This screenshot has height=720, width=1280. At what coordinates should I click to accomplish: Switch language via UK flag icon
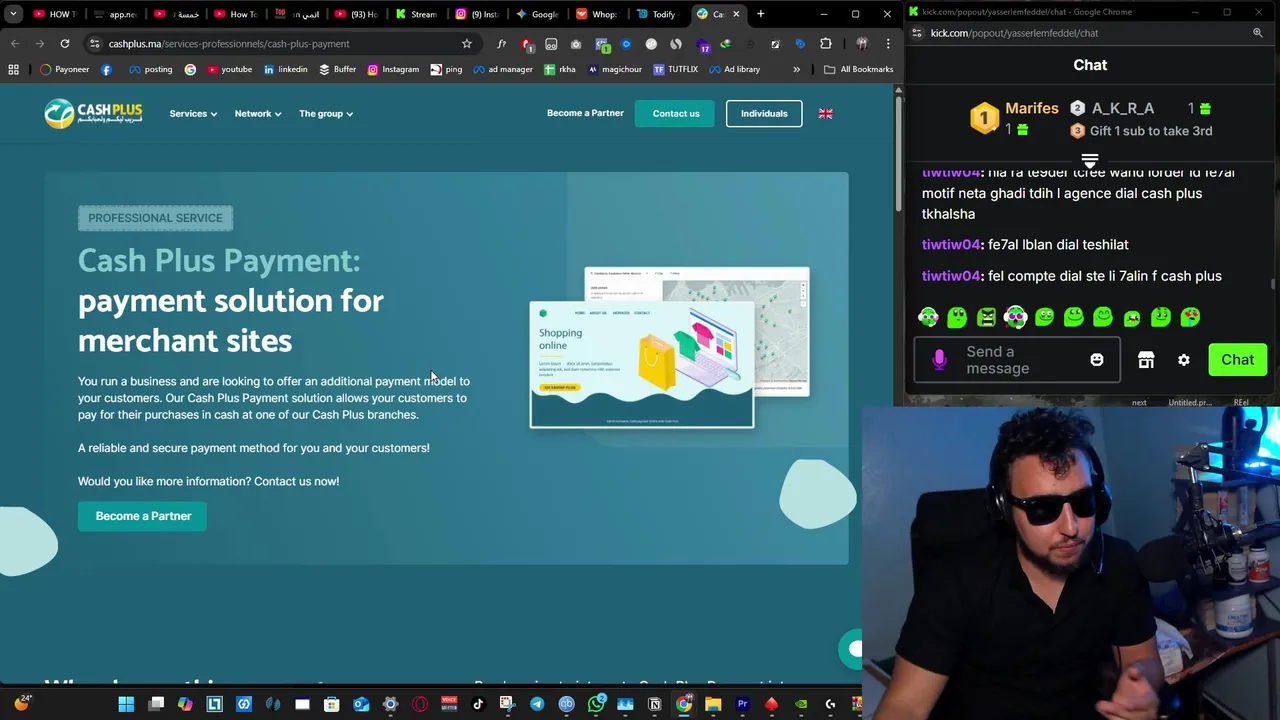(x=825, y=114)
